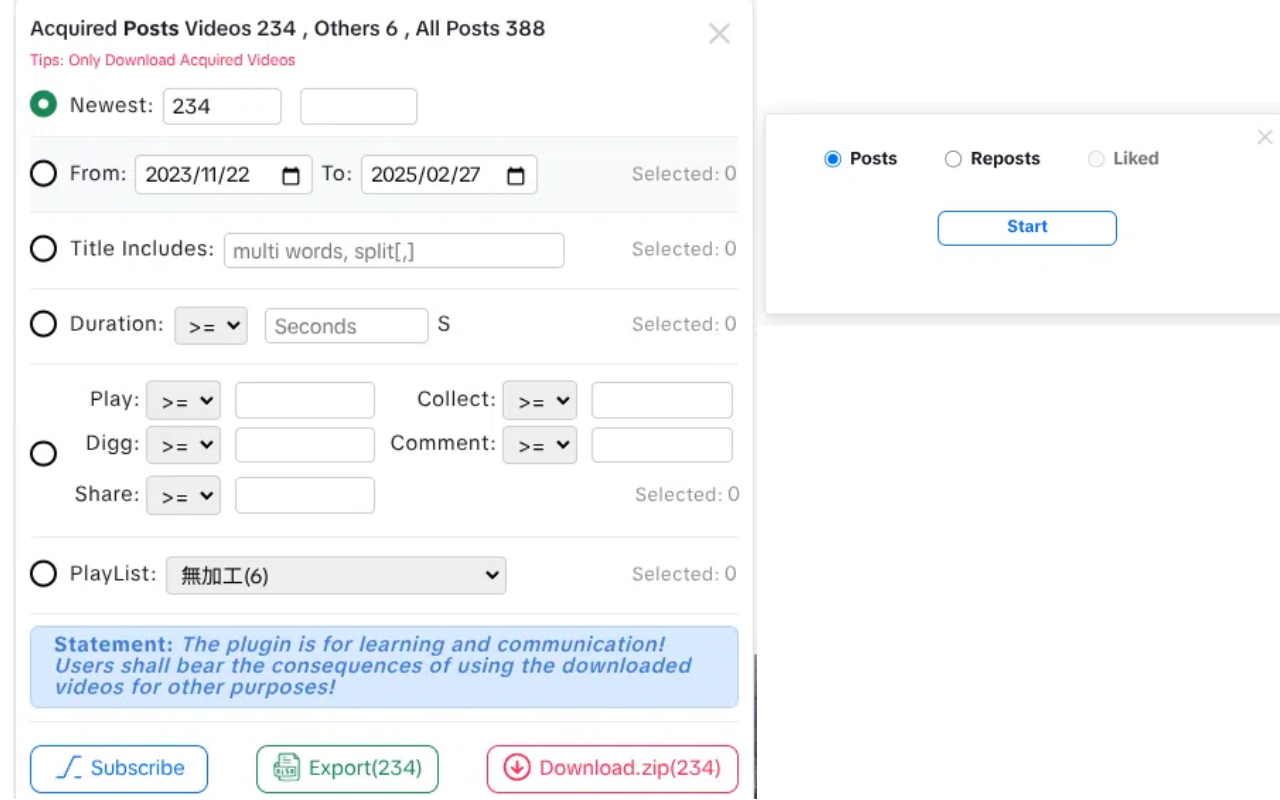
Task: Open the PlayList dropdown showing 無加工(6)
Action: [x=336, y=575]
